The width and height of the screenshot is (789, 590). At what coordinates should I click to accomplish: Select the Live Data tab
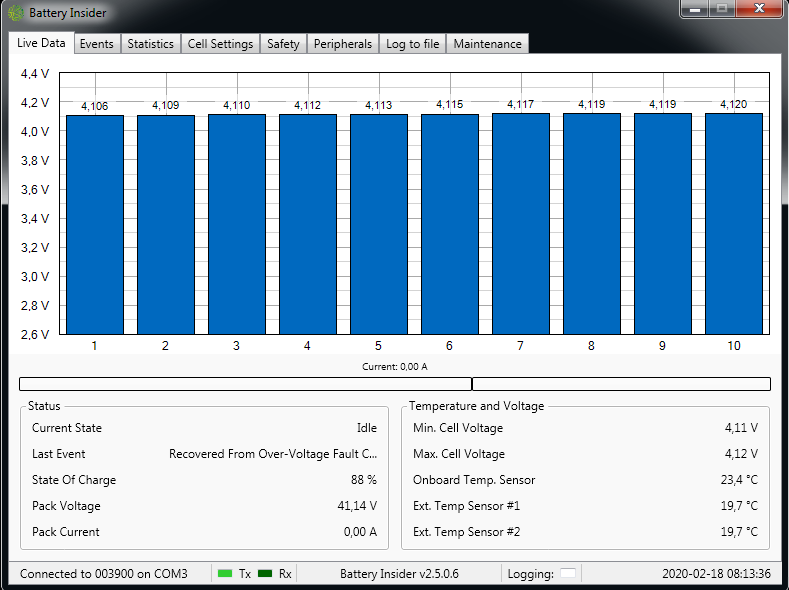[41, 43]
